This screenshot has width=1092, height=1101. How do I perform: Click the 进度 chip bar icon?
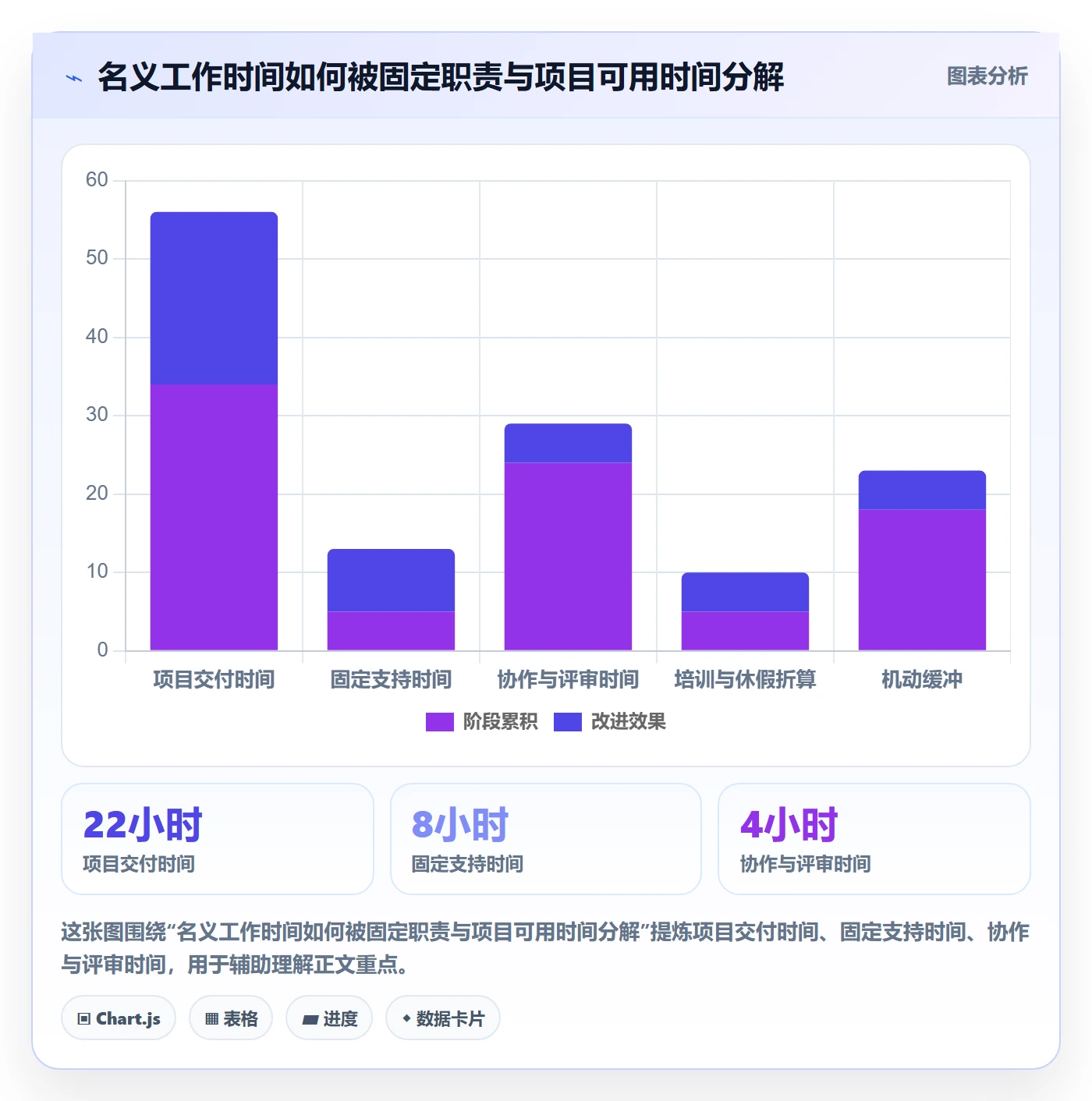tap(310, 1019)
